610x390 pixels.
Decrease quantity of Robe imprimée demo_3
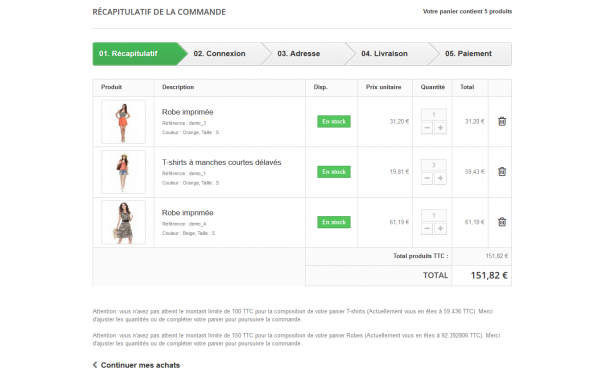[x=427, y=128]
